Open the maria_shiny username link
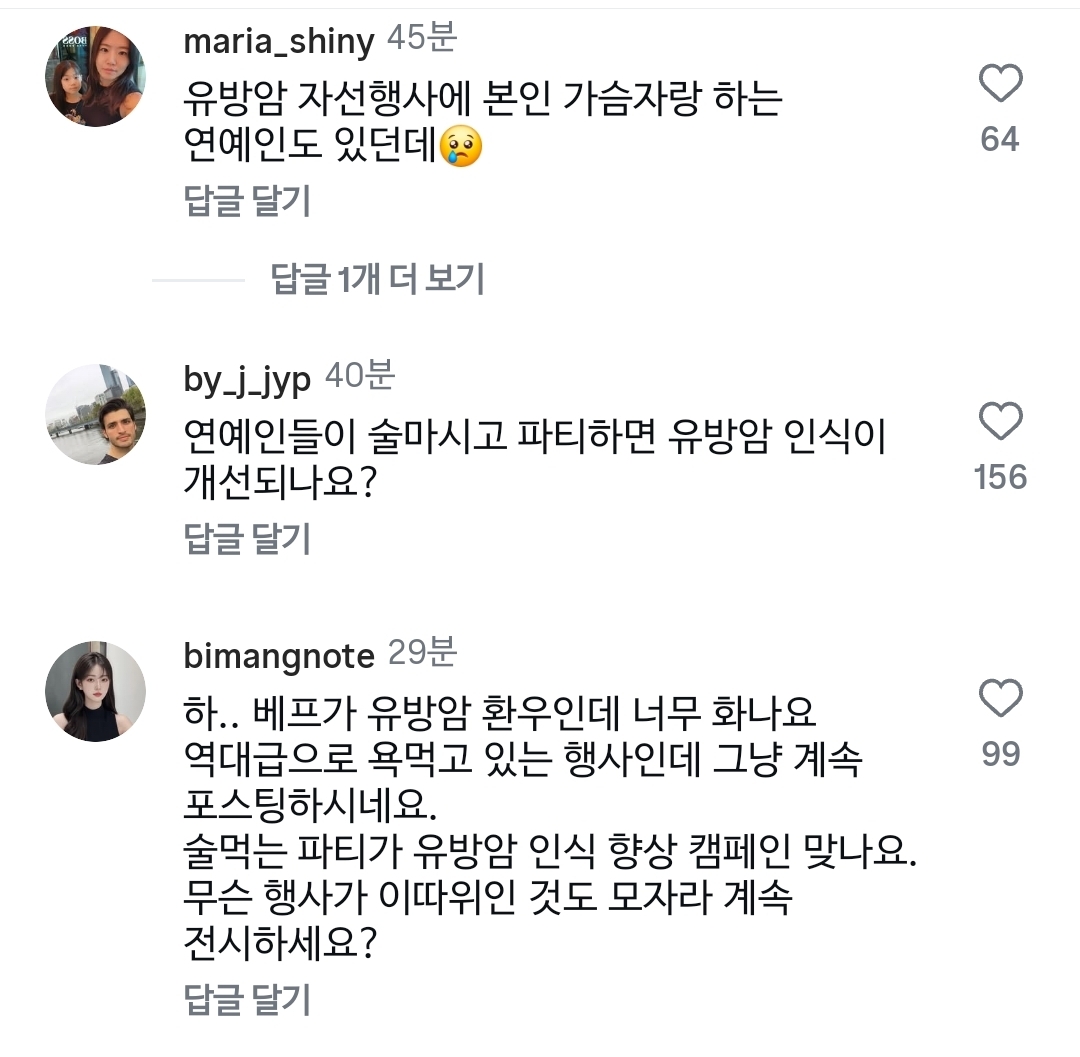 279,41
